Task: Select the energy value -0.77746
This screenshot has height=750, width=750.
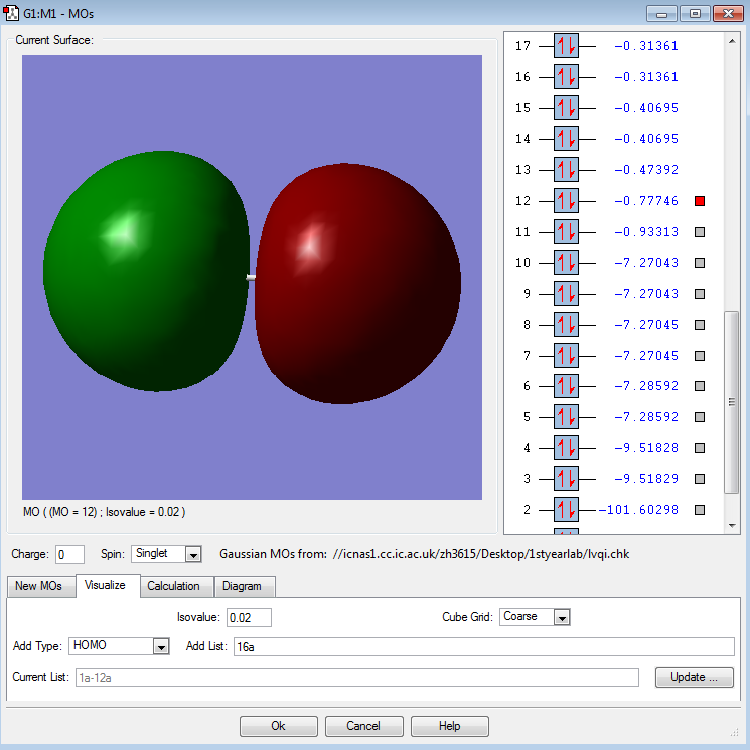Action: pyautogui.click(x=646, y=201)
